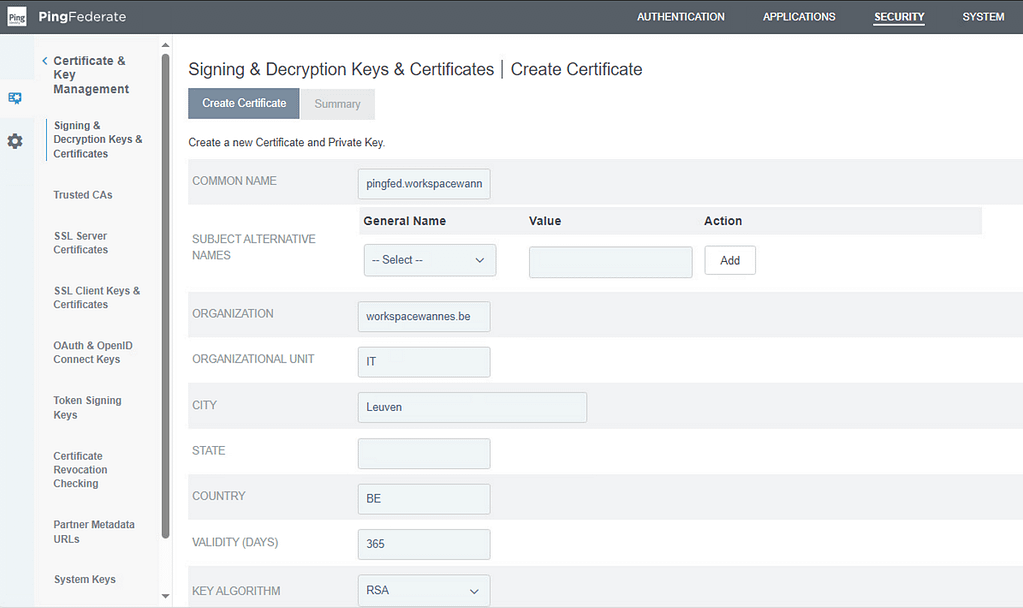The width and height of the screenshot is (1023, 608).
Task: Focus the Organization input field
Action: tap(424, 316)
